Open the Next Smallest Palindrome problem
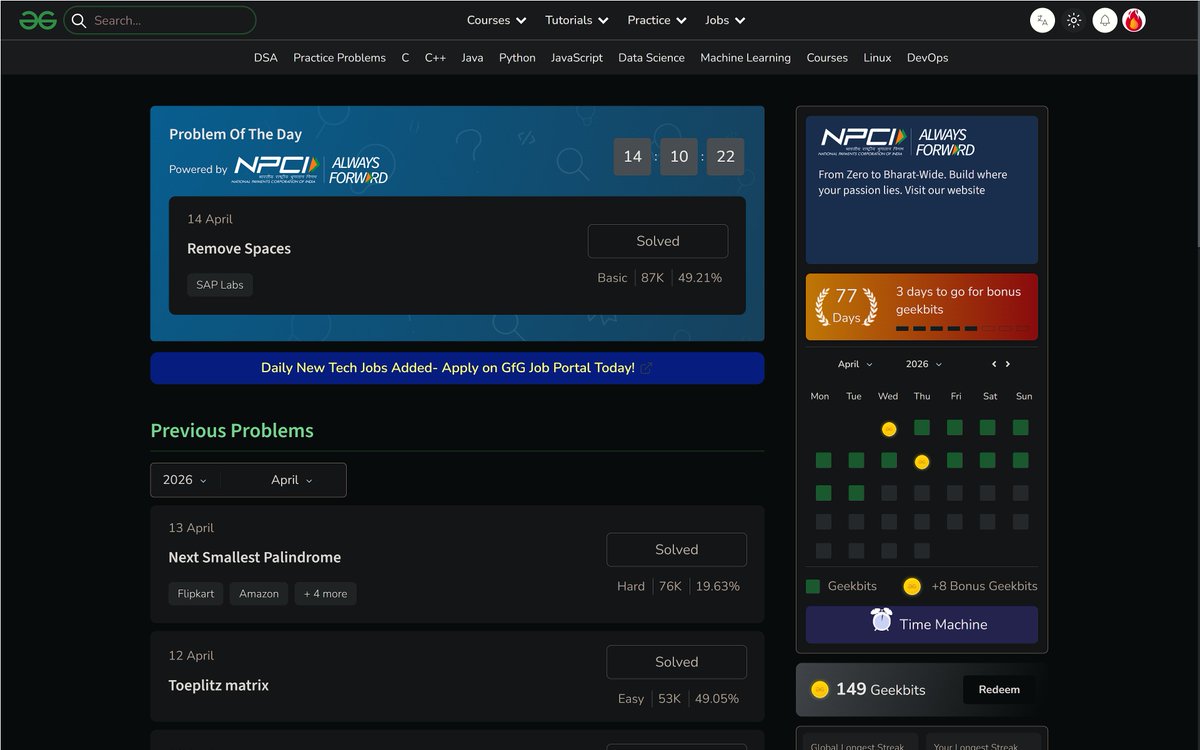Image resolution: width=1200 pixels, height=750 pixels. coord(255,557)
